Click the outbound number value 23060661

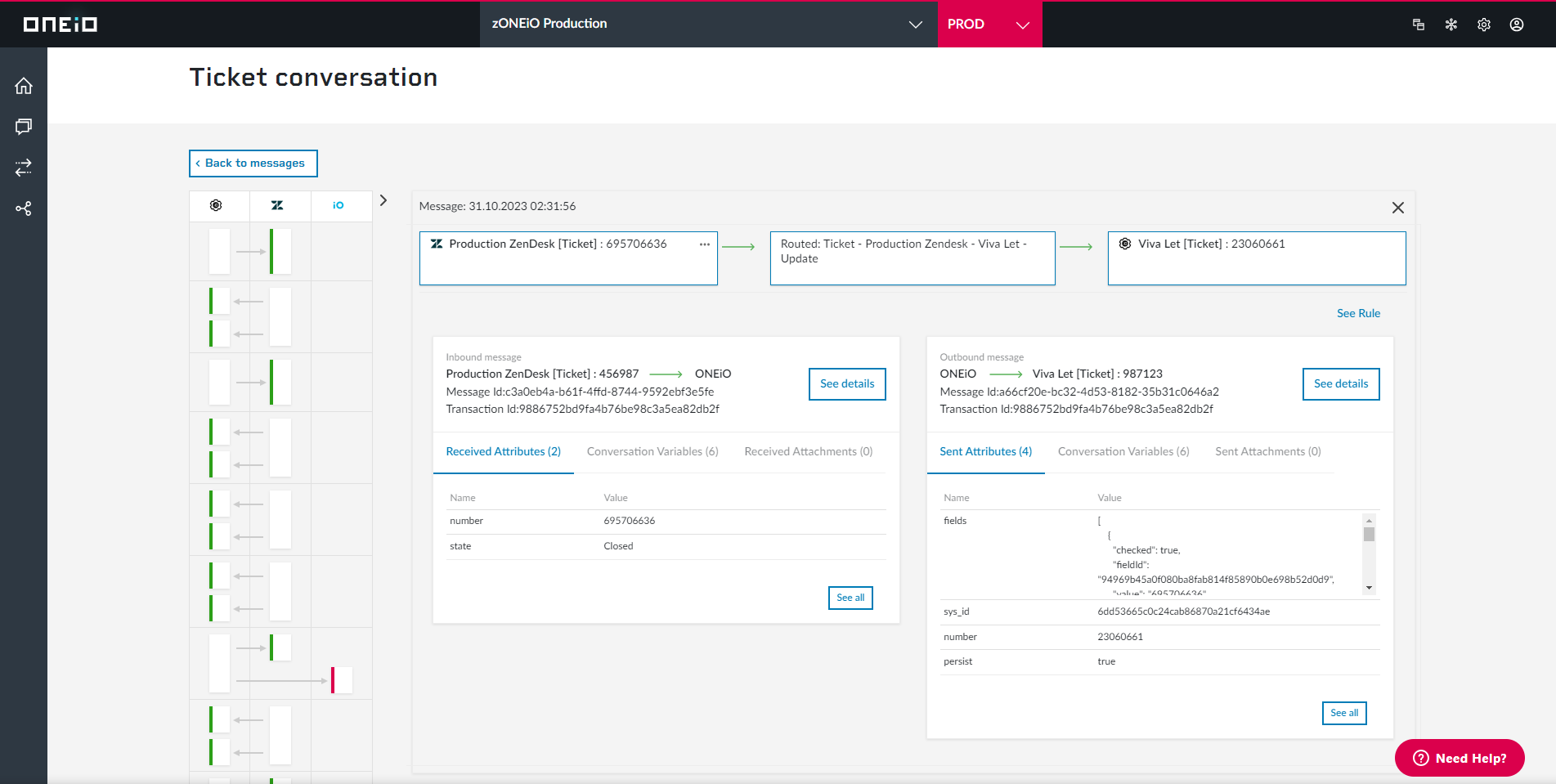(x=1120, y=637)
